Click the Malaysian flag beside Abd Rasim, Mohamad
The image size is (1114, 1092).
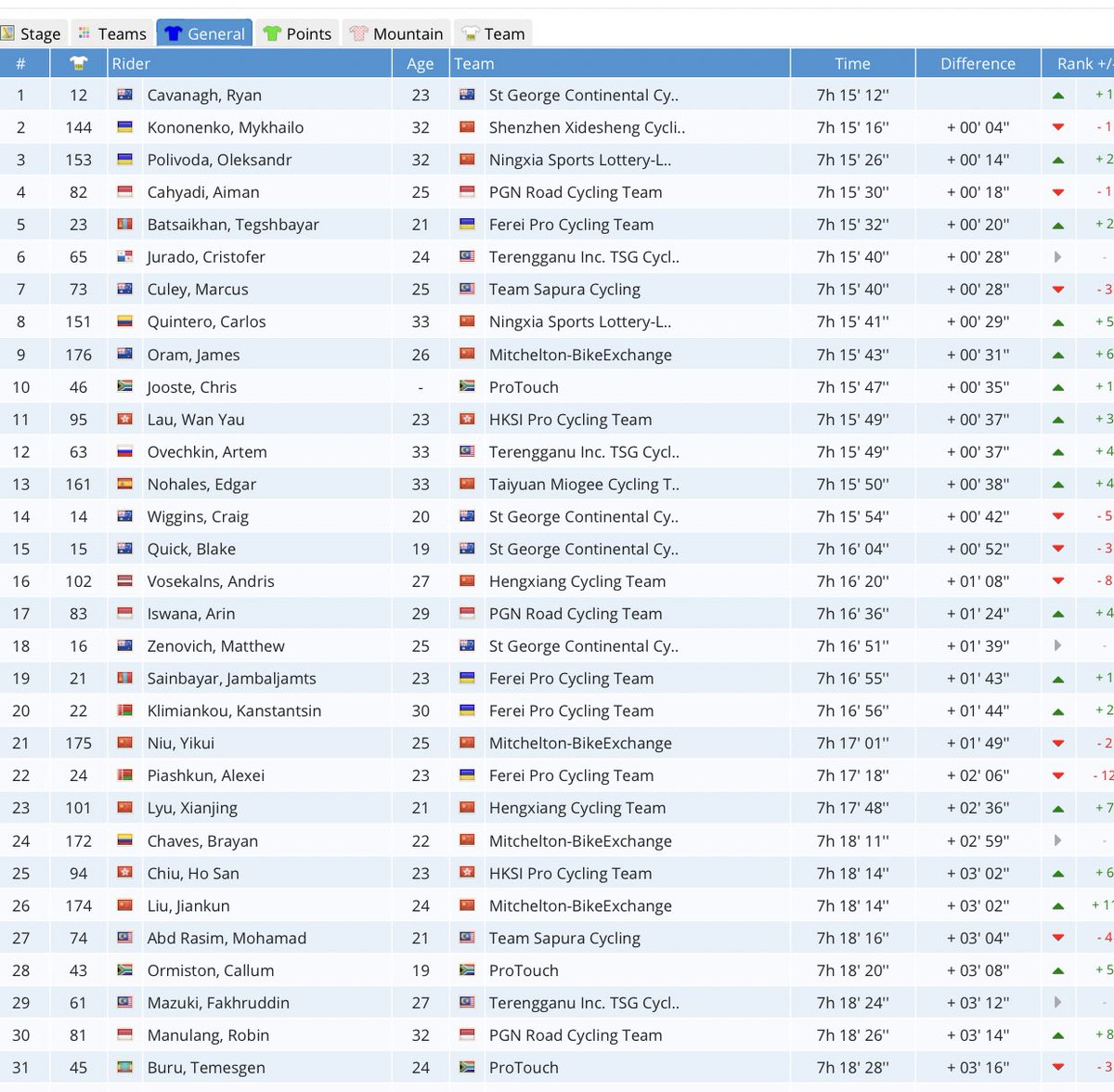(x=124, y=938)
